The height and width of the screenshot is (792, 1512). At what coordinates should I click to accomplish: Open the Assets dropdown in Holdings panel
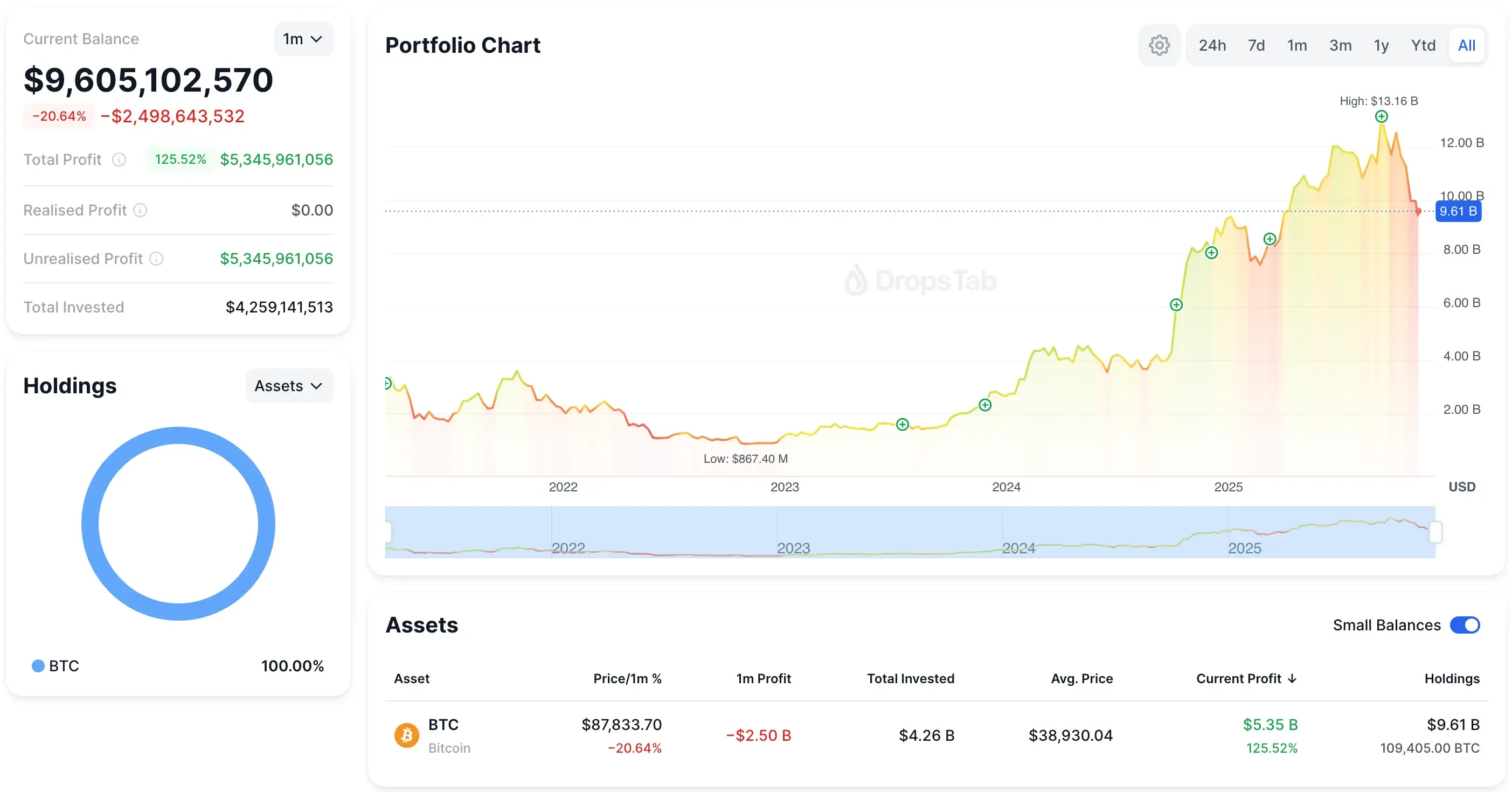click(x=289, y=385)
